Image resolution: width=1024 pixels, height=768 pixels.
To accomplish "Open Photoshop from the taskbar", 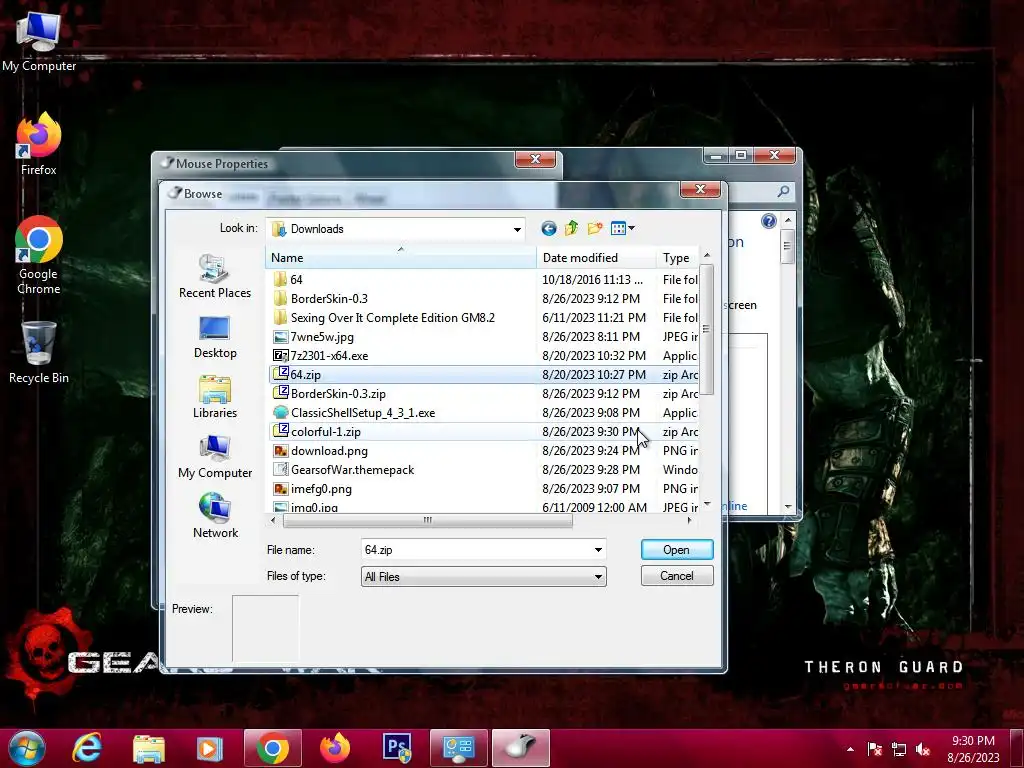I will (397, 748).
